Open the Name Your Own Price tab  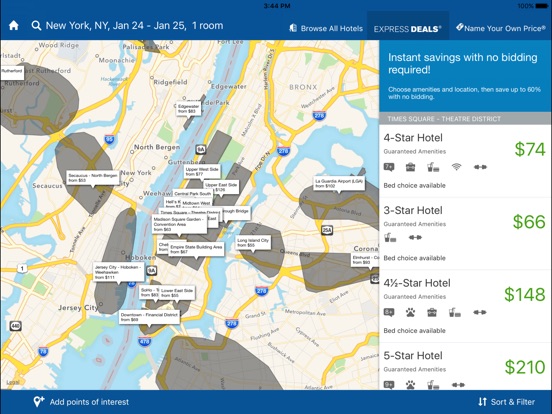click(x=501, y=28)
